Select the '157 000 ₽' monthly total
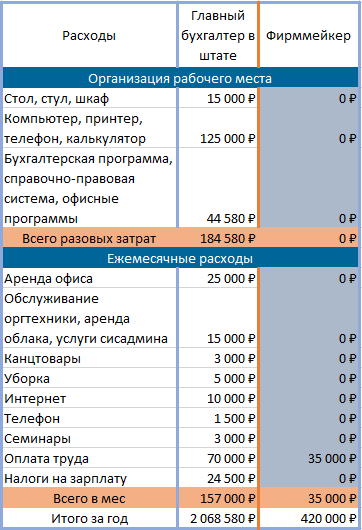 218,498
